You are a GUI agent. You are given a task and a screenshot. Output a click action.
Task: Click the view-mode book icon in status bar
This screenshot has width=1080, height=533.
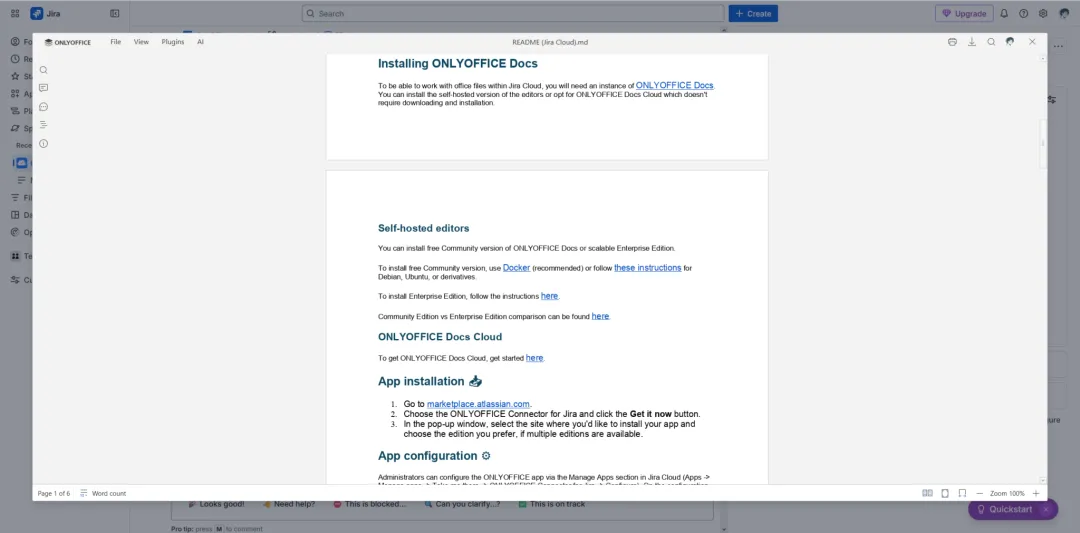pyautogui.click(x=928, y=493)
